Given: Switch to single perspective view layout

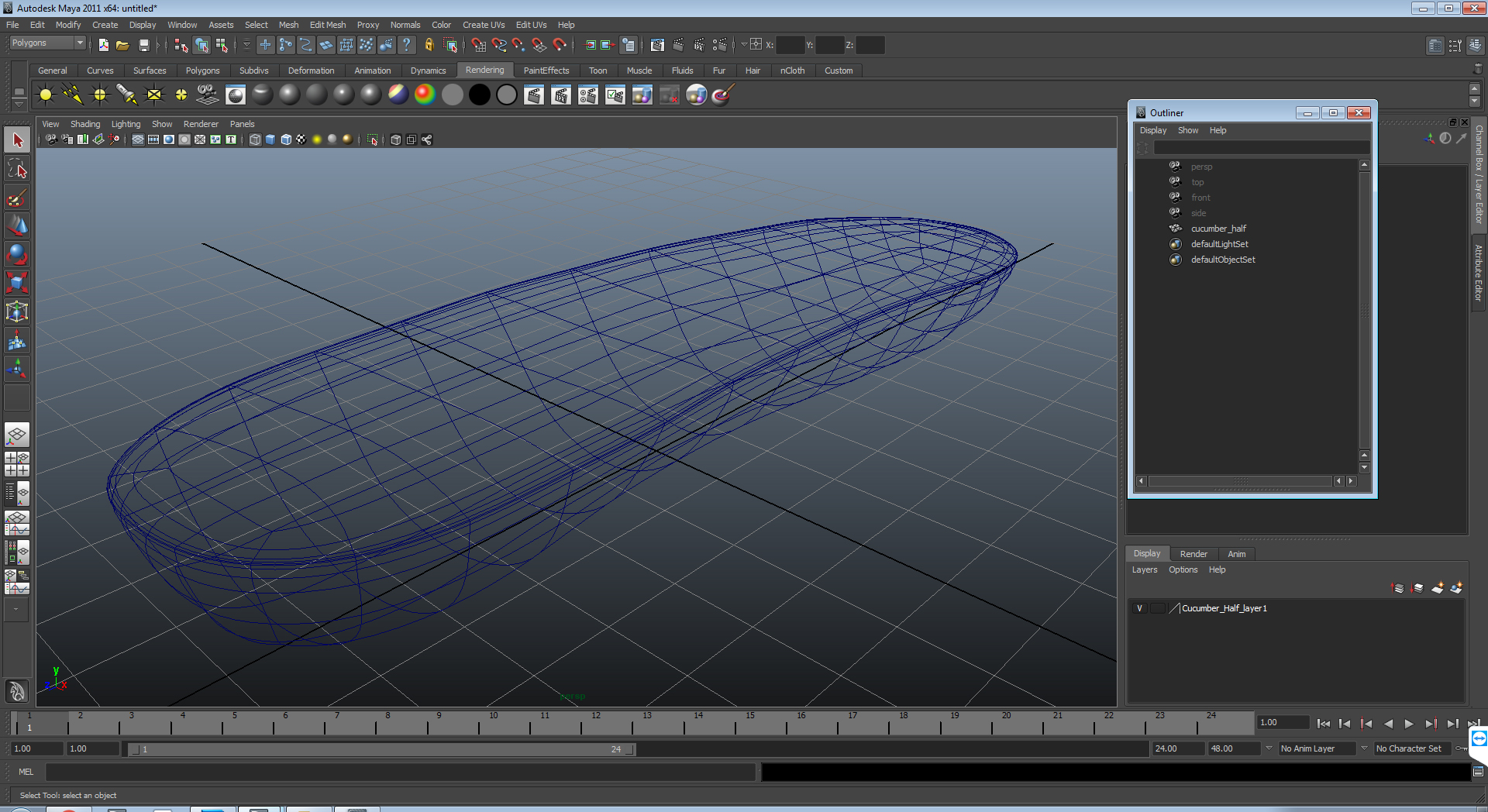Looking at the screenshot, I should 17,435.
